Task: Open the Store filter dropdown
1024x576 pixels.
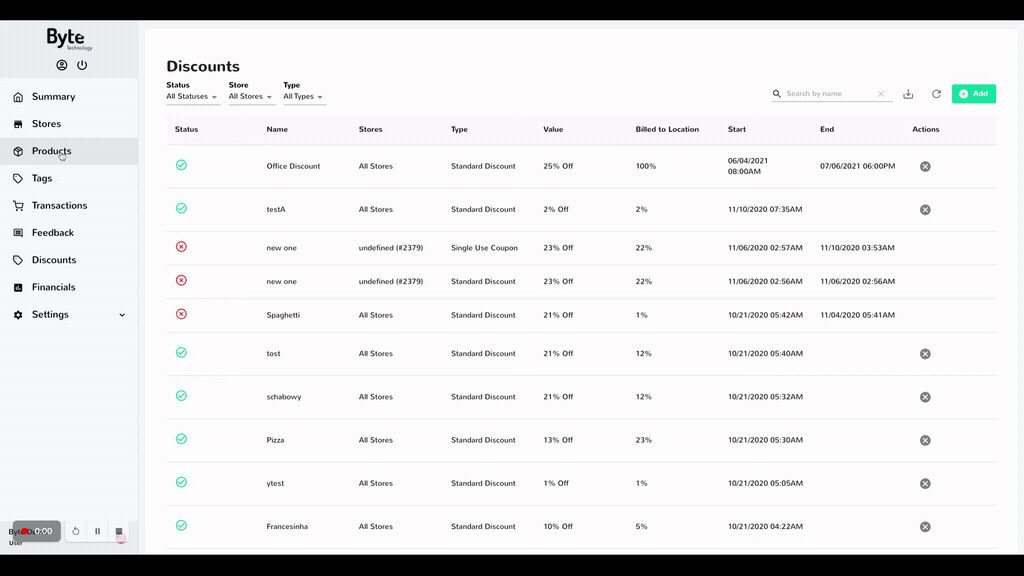Action: tap(250, 97)
